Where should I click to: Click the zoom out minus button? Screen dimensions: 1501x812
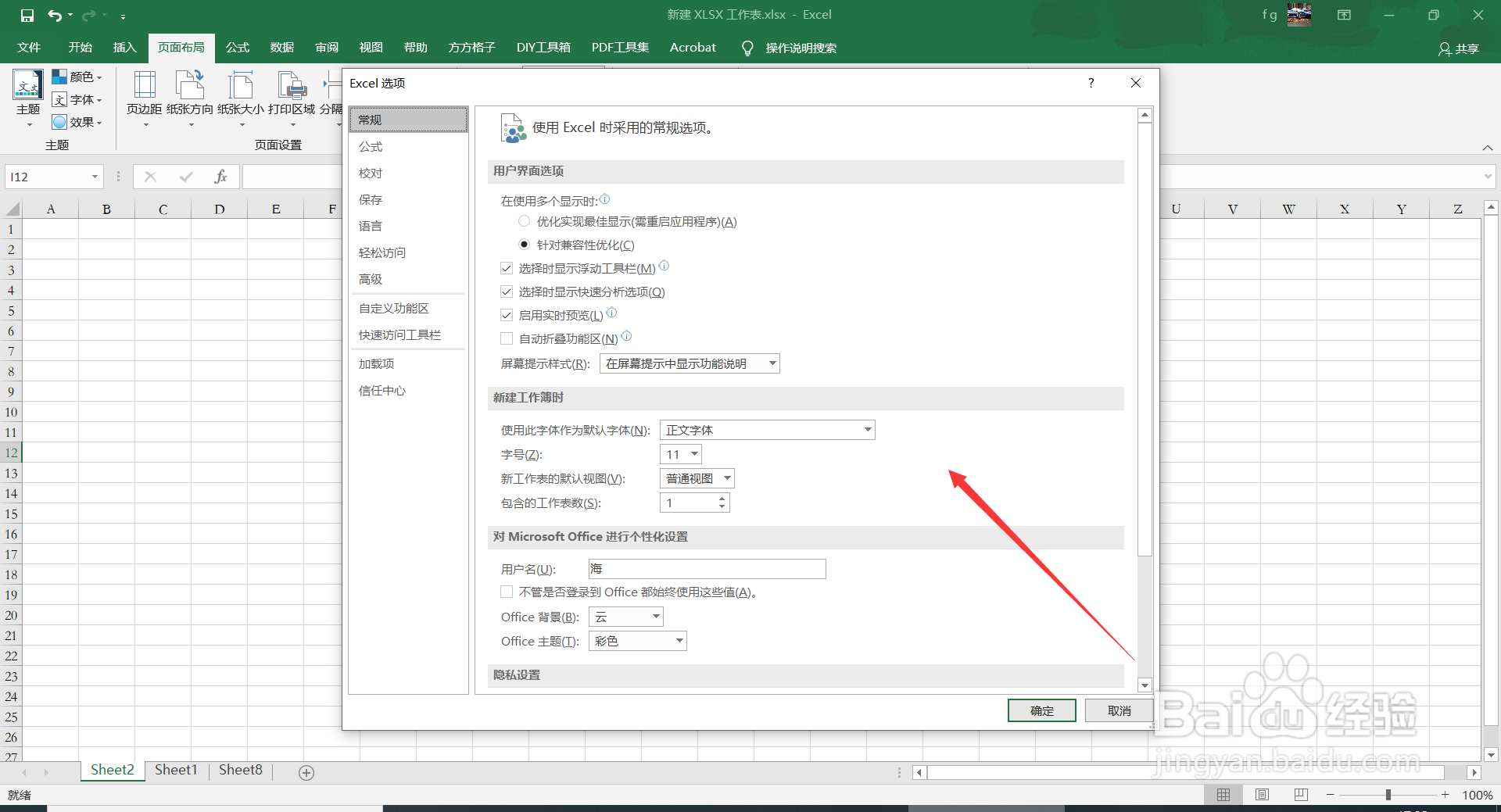coord(1331,794)
